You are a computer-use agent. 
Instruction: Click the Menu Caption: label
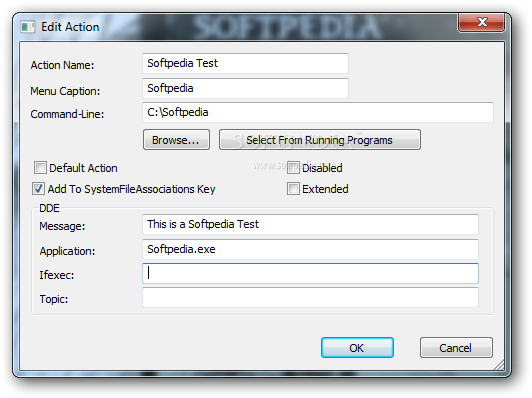tap(65, 91)
